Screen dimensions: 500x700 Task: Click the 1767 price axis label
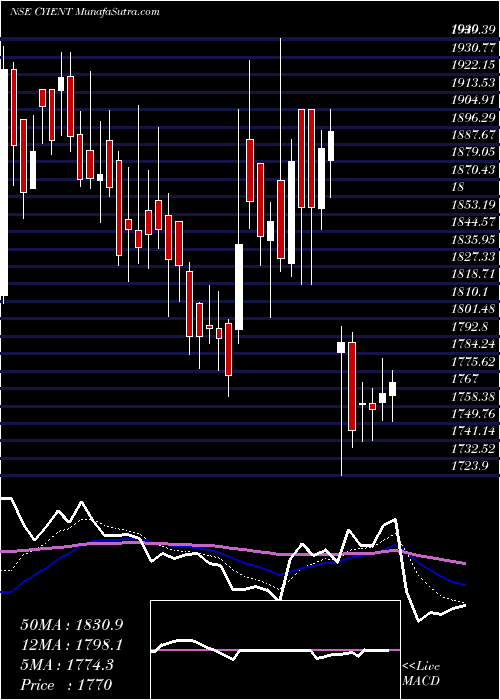click(464, 379)
